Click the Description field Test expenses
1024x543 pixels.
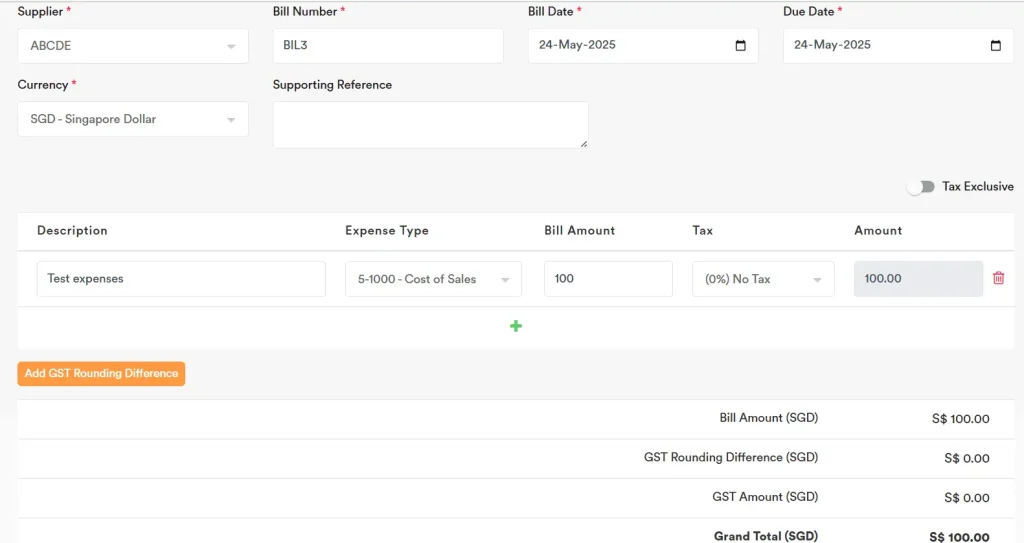tap(181, 279)
